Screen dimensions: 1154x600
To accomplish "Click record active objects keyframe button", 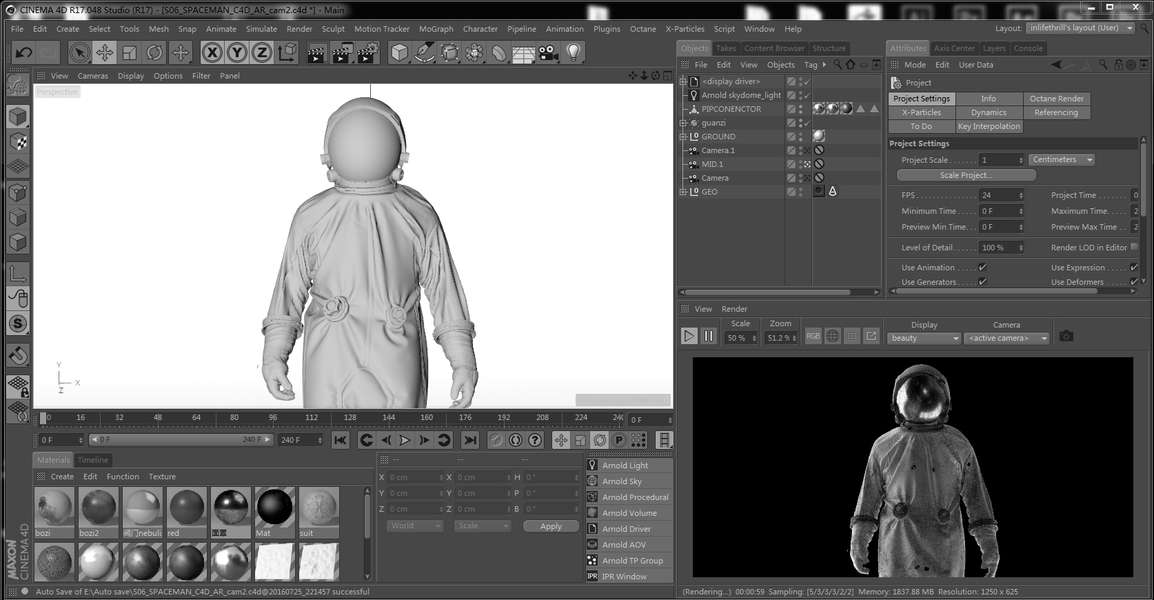I will click(496, 440).
